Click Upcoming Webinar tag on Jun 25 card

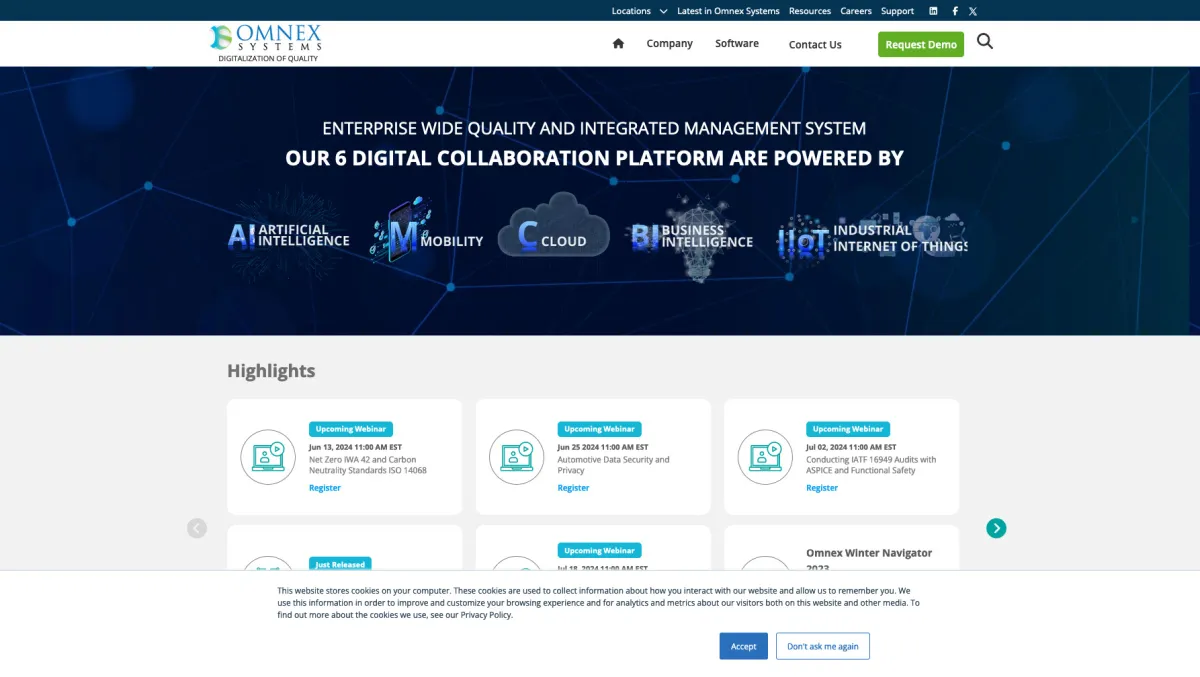(599, 429)
